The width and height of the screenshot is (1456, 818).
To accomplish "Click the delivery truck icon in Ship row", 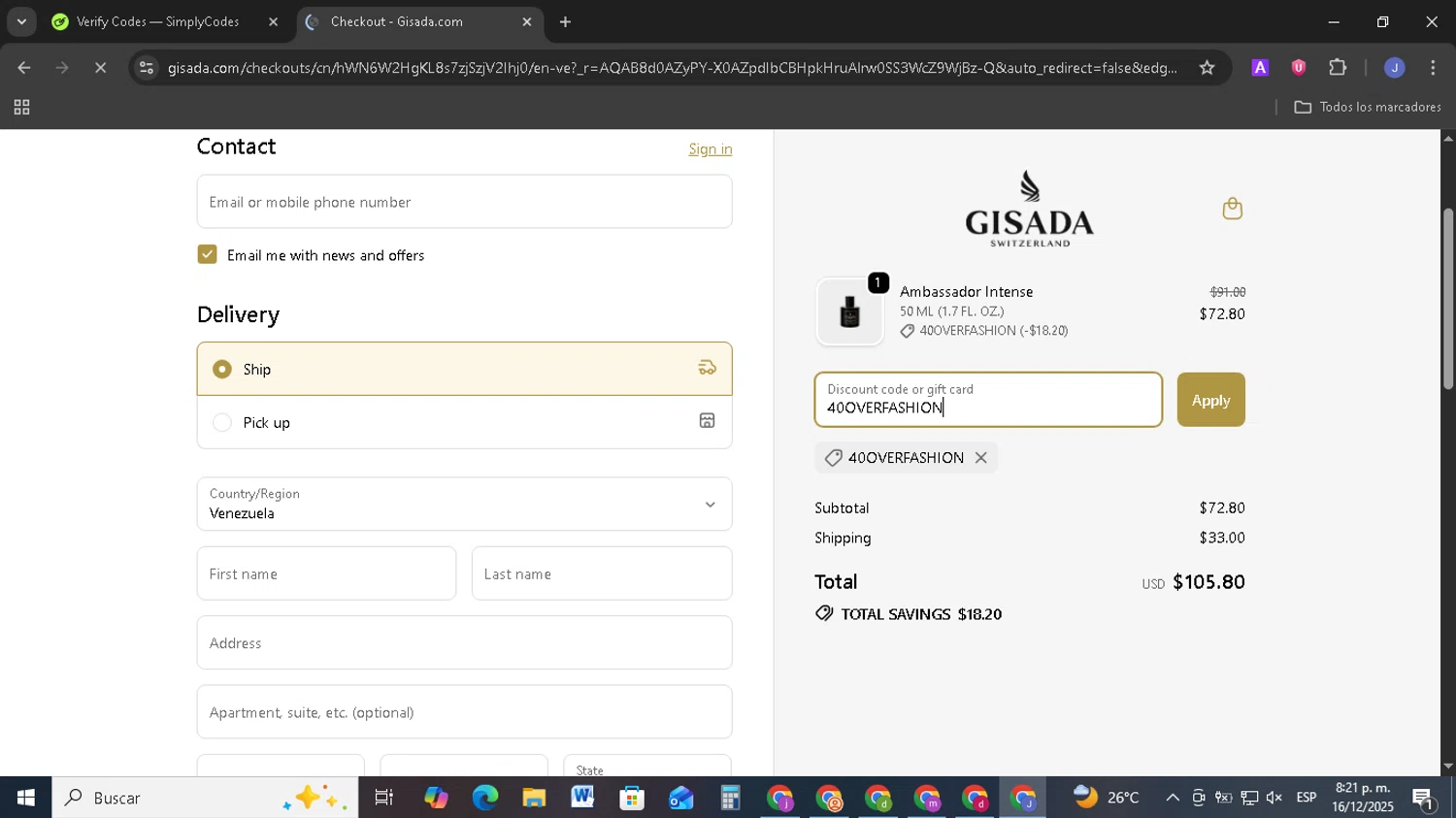I will [x=707, y=368].
